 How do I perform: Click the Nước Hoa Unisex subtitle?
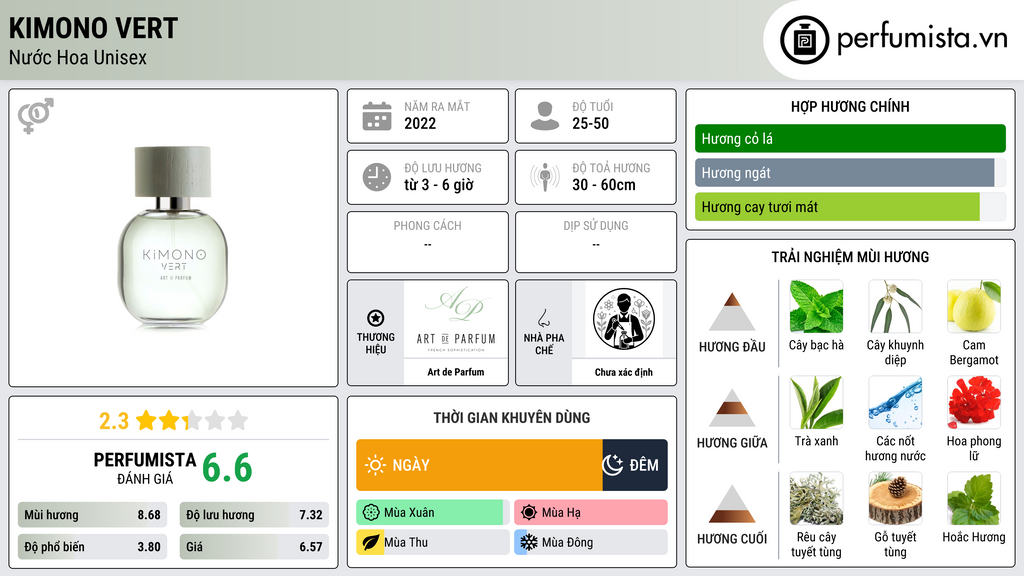coord(78,57)
